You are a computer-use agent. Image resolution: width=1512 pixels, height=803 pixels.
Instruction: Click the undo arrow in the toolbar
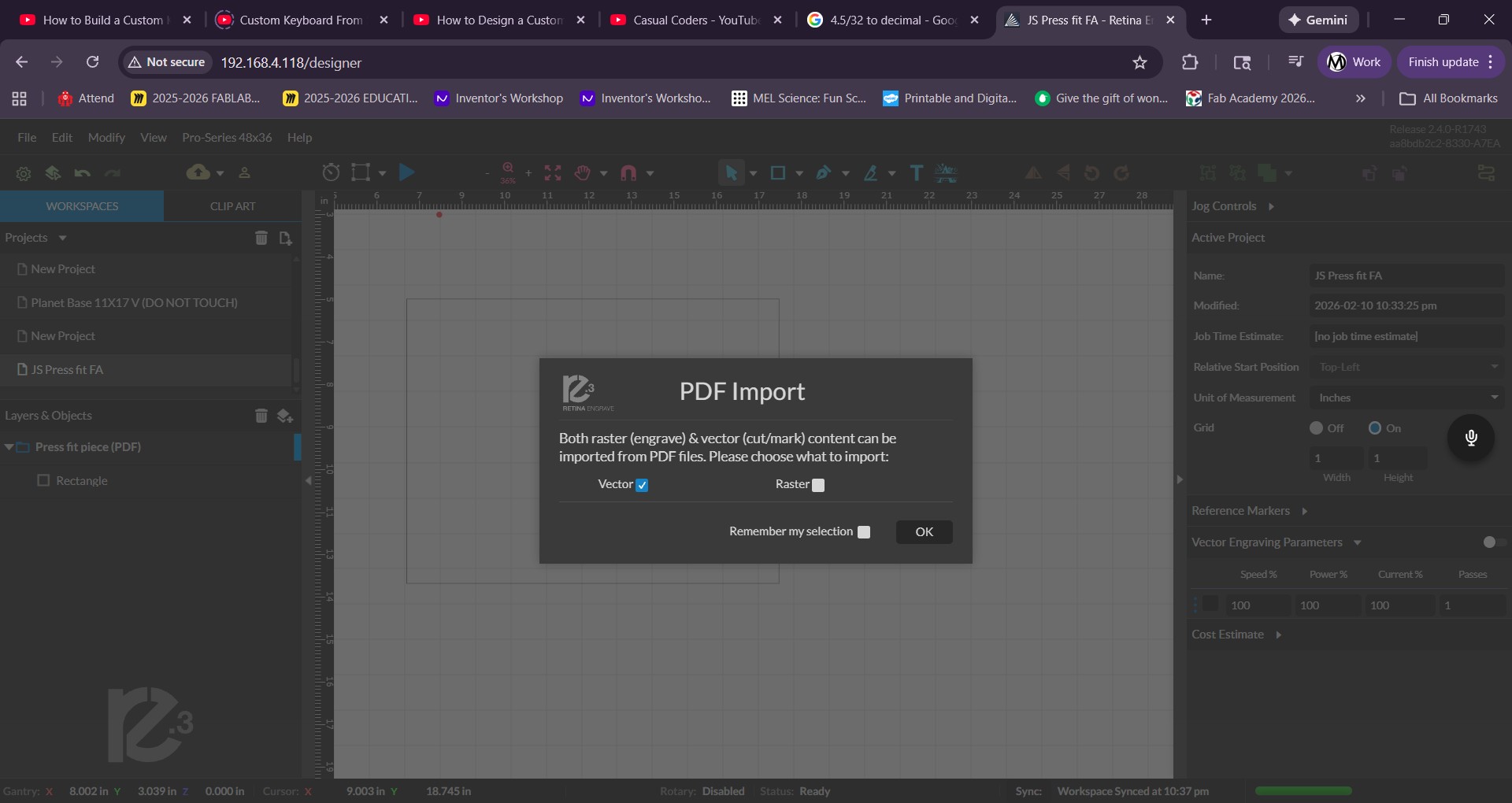pyautogui.click(x=83, y=173)
